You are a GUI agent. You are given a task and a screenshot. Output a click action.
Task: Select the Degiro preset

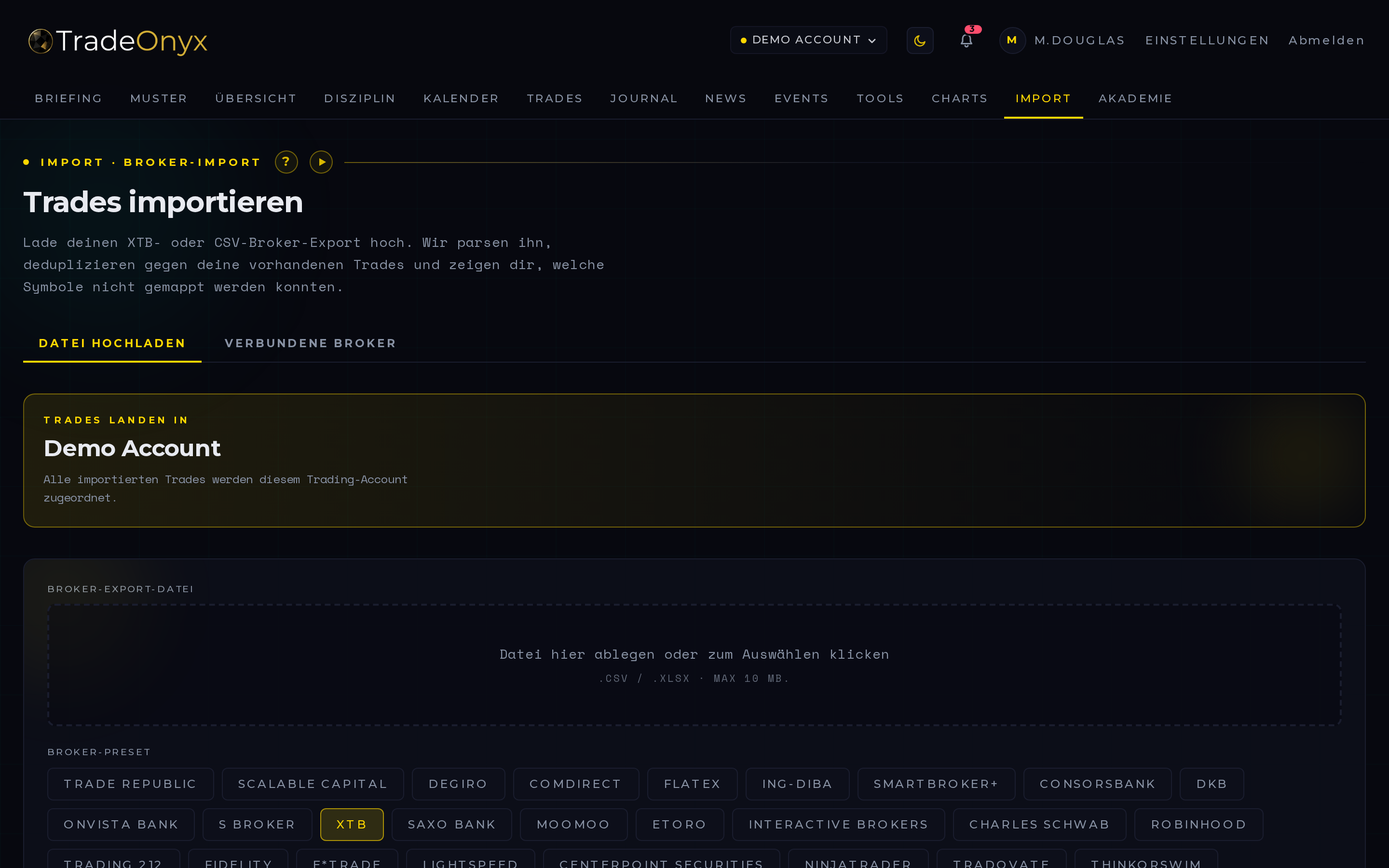coord(458,784)
